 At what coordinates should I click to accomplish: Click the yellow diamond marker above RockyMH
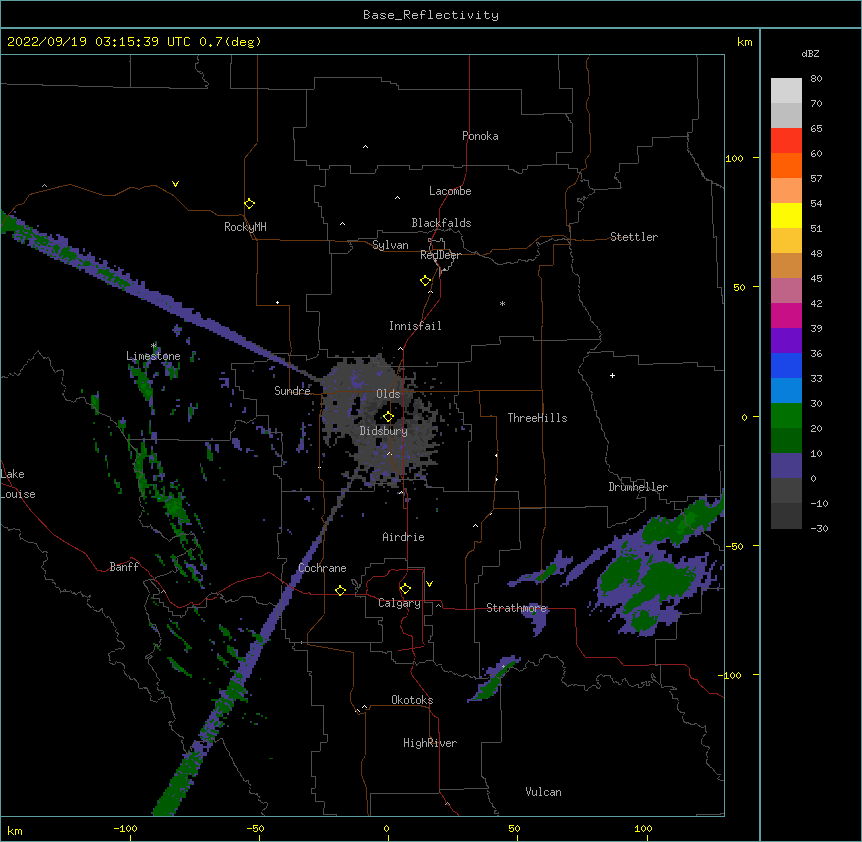(x=250, y=203)
